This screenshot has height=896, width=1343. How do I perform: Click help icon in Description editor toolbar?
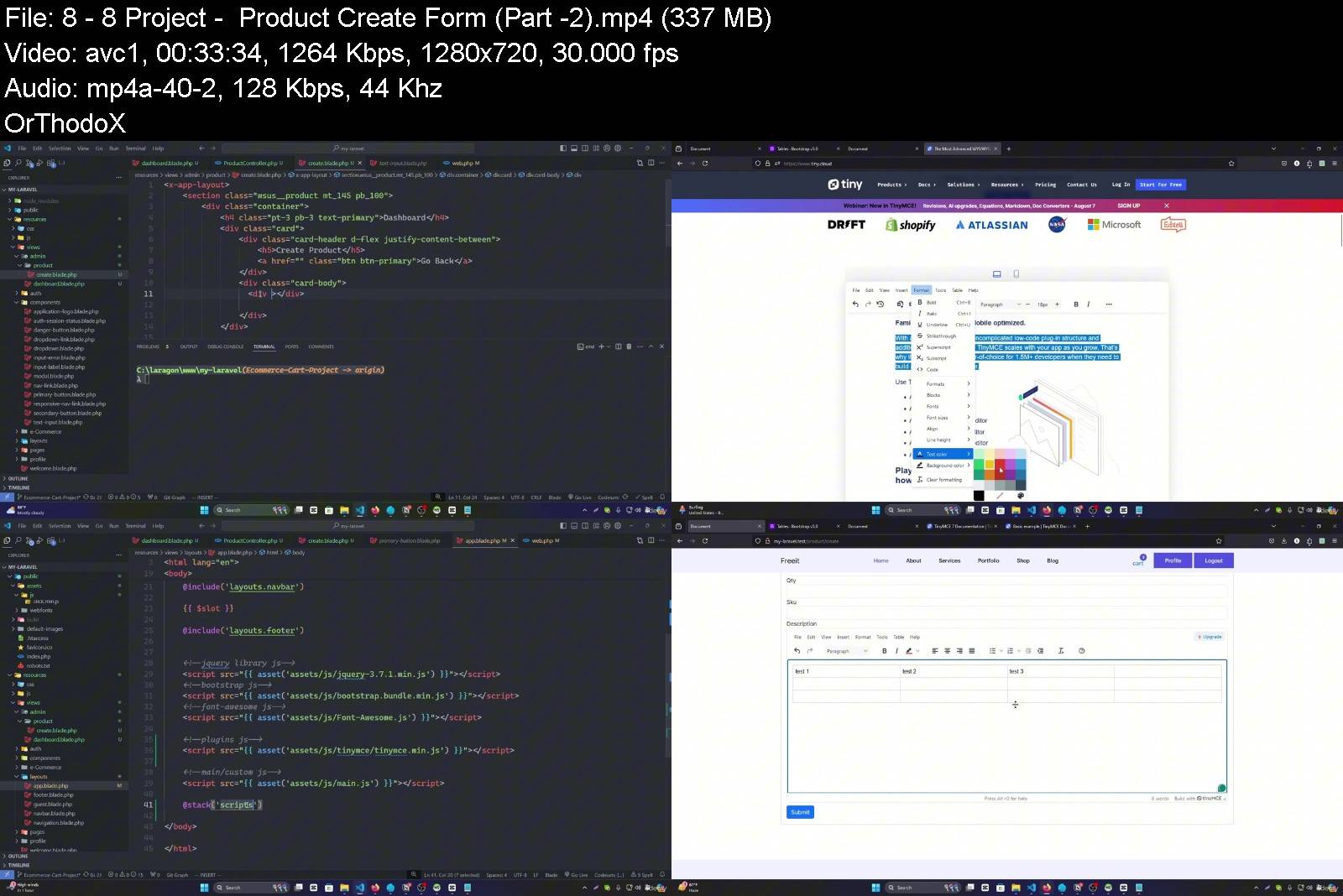[x=1081, y=651]
